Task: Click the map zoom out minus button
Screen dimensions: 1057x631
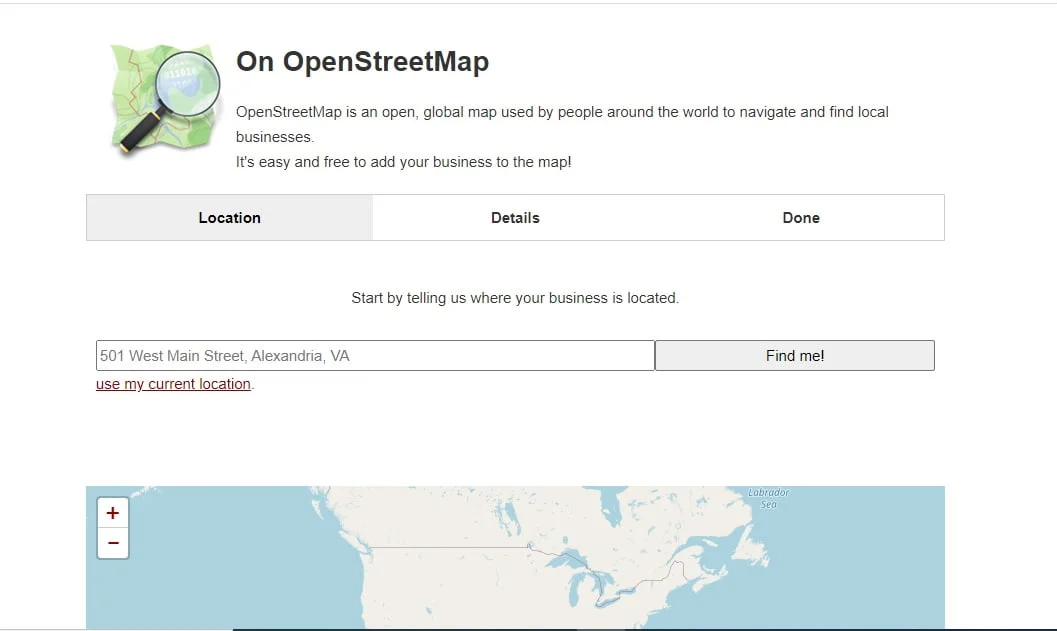Action: pos(113,543)
